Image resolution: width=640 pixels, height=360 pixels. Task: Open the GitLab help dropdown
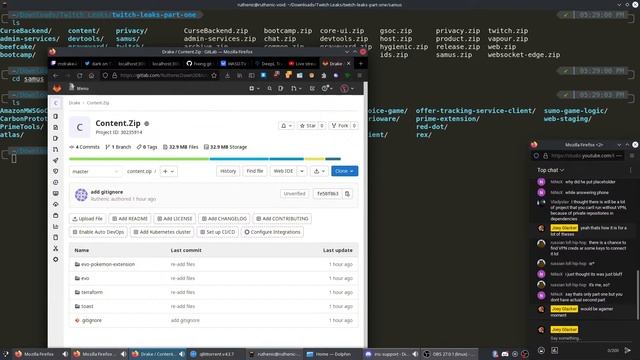coord(327,88)
